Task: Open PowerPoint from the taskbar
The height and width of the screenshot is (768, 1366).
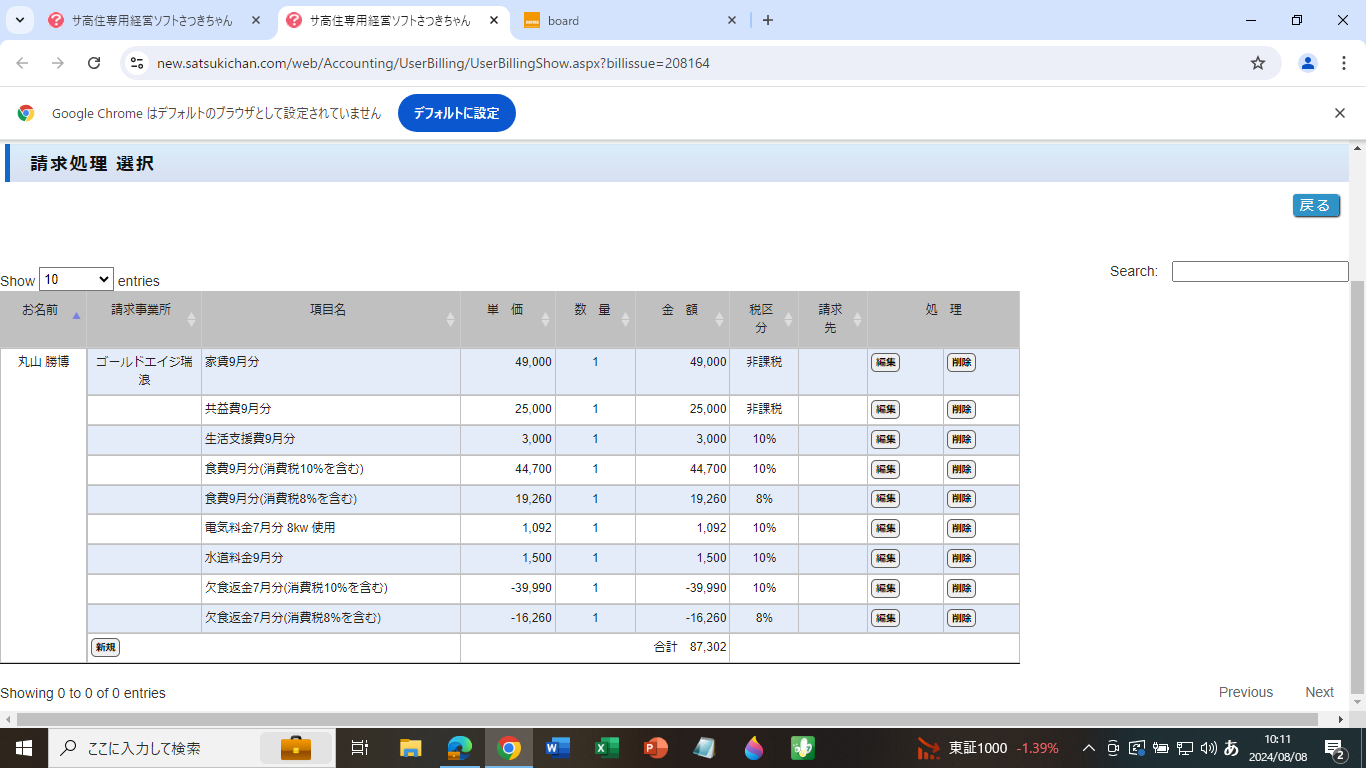Action: [655, 748]
